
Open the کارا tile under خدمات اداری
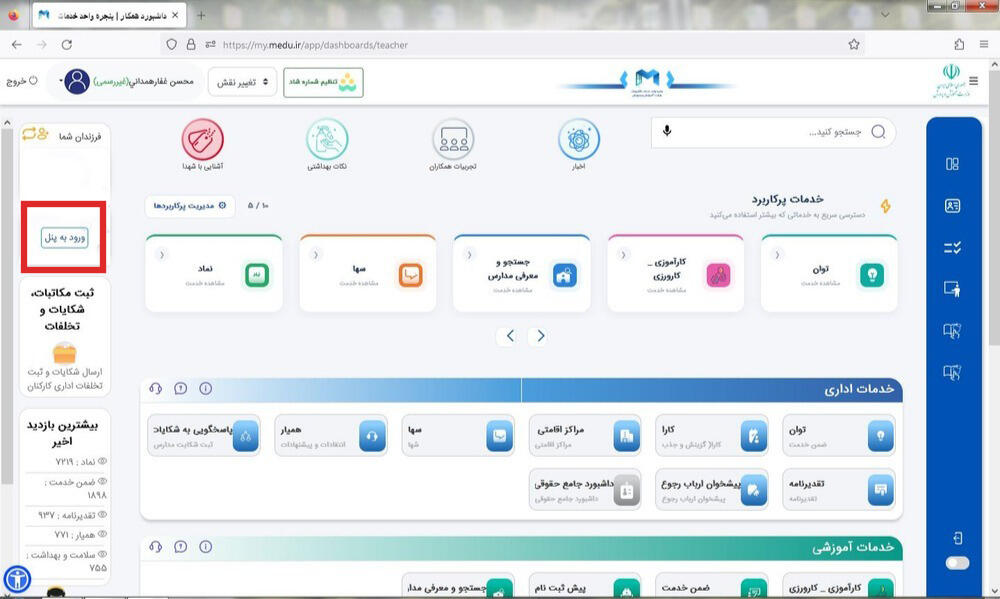[711, 436]
